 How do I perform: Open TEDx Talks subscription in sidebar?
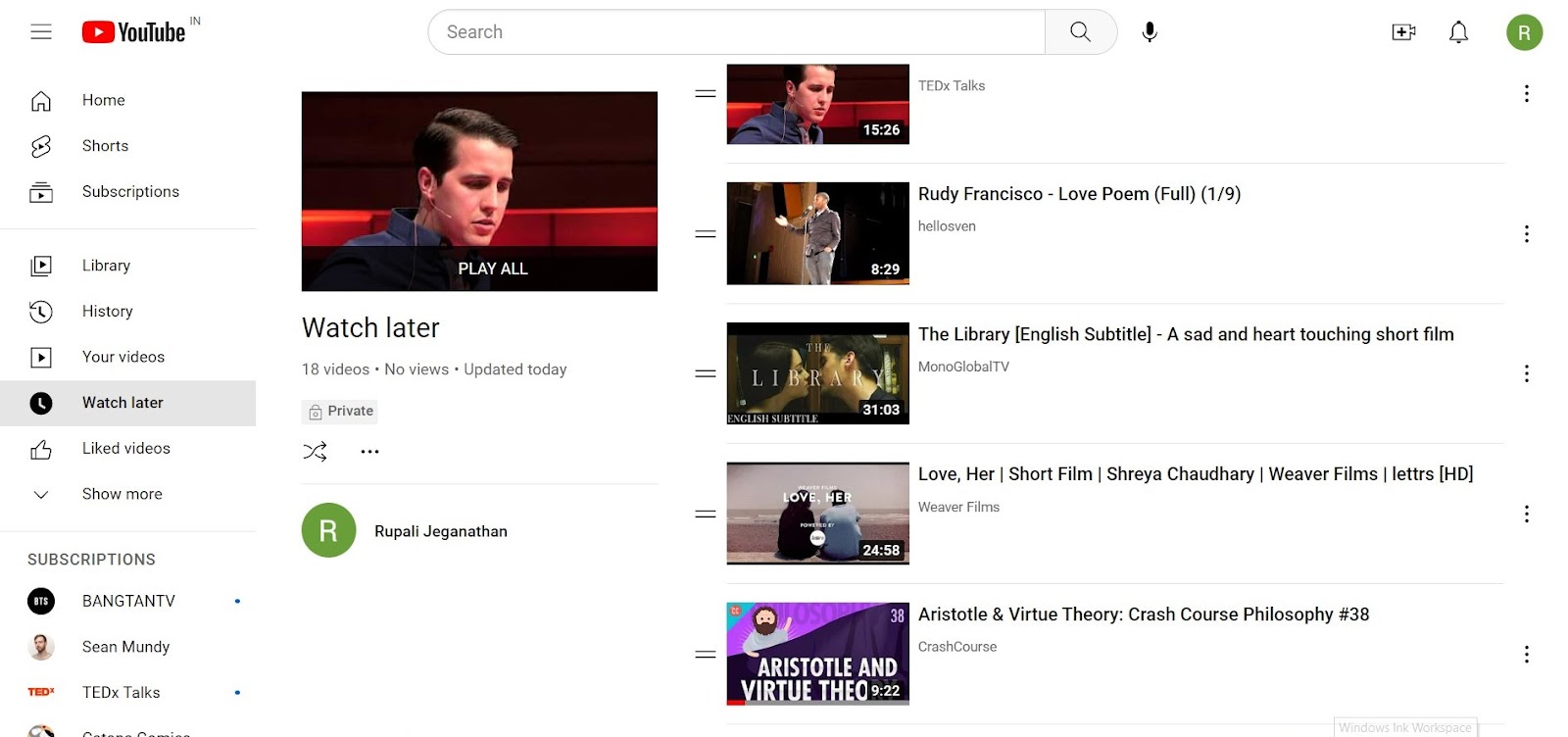pyautogui.click(x=127, y=692)
